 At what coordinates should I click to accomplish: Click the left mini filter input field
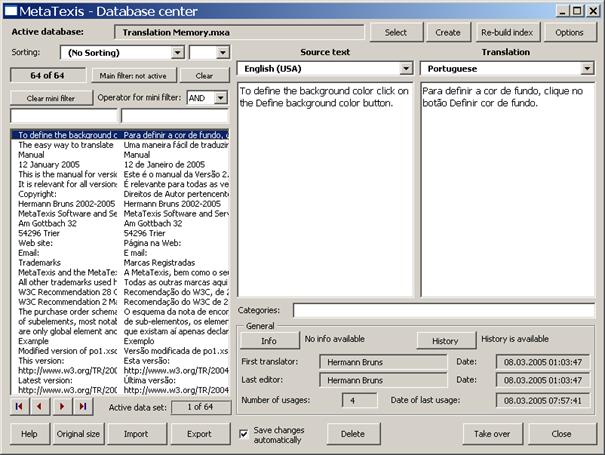pos(64,116)
